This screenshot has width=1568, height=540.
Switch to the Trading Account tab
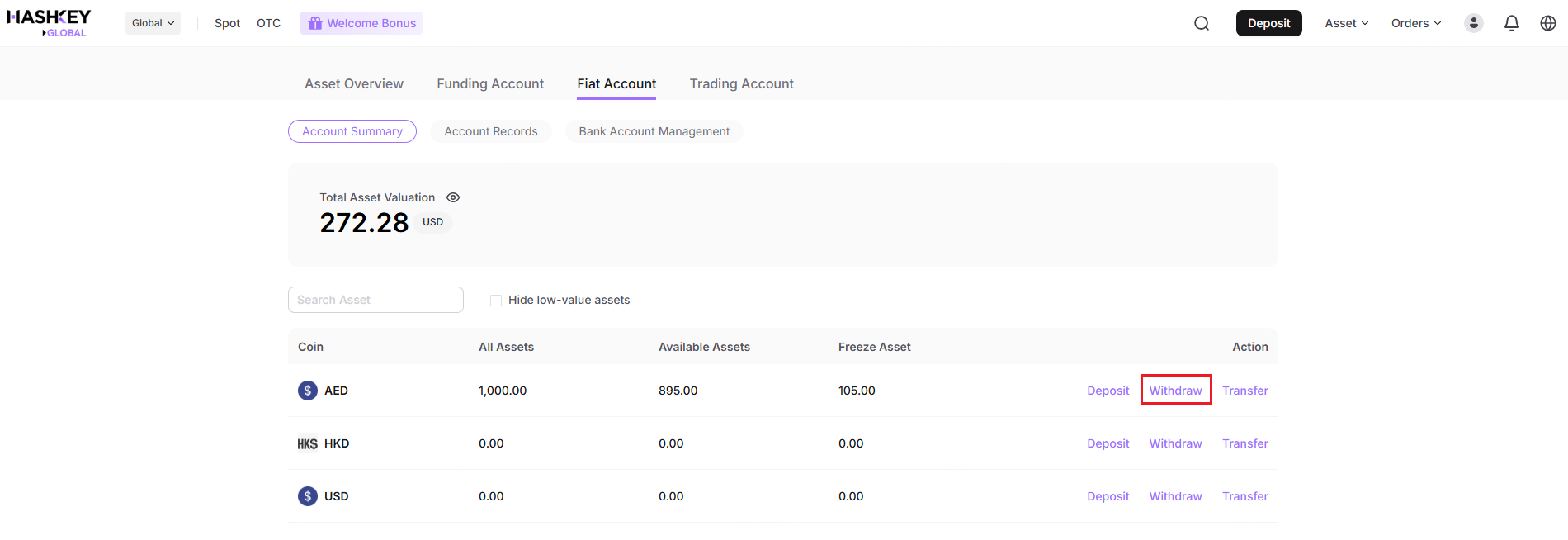pyautogui.click(x=741, y=83)
